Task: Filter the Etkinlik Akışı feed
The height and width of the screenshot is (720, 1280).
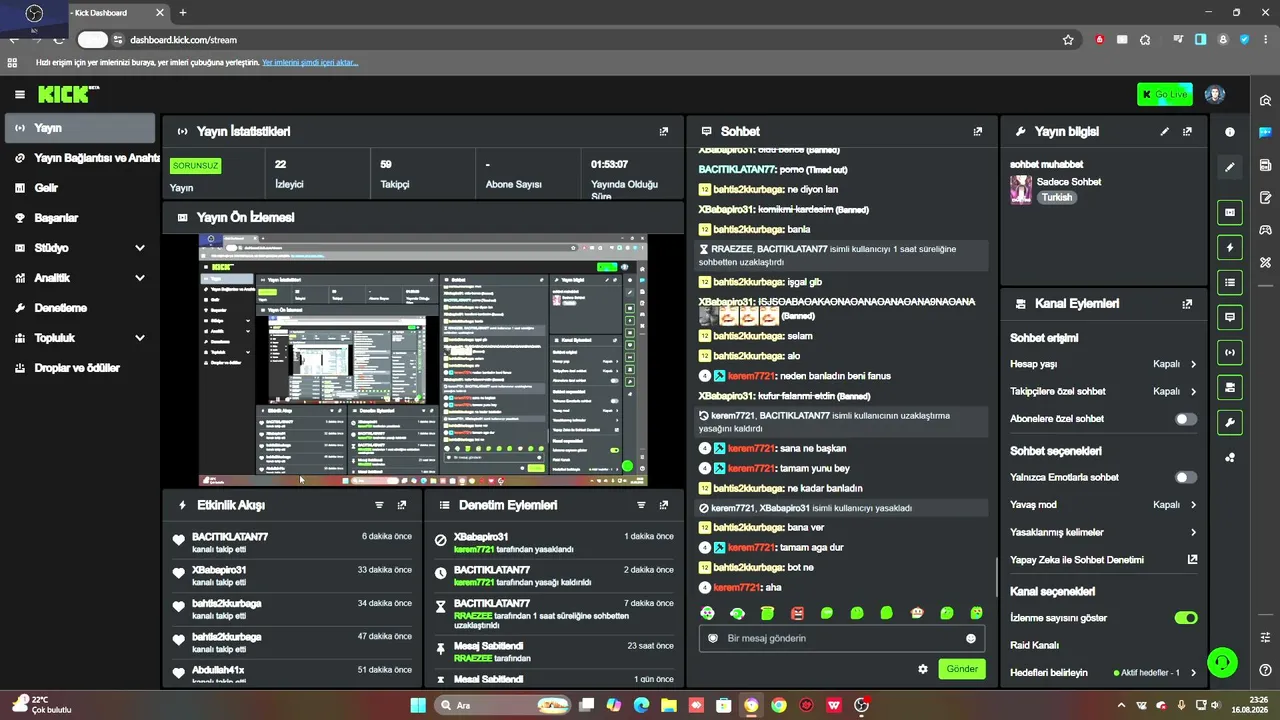Action: (379, 506)
